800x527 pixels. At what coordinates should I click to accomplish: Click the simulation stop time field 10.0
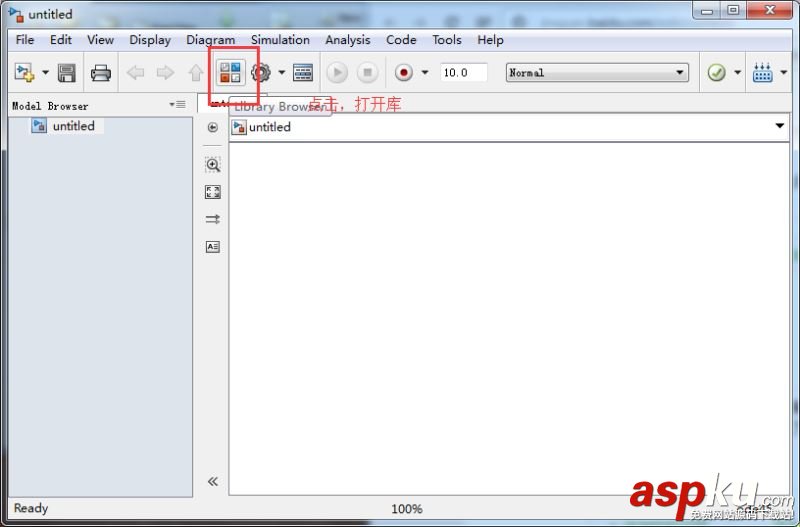pos(463,72)
